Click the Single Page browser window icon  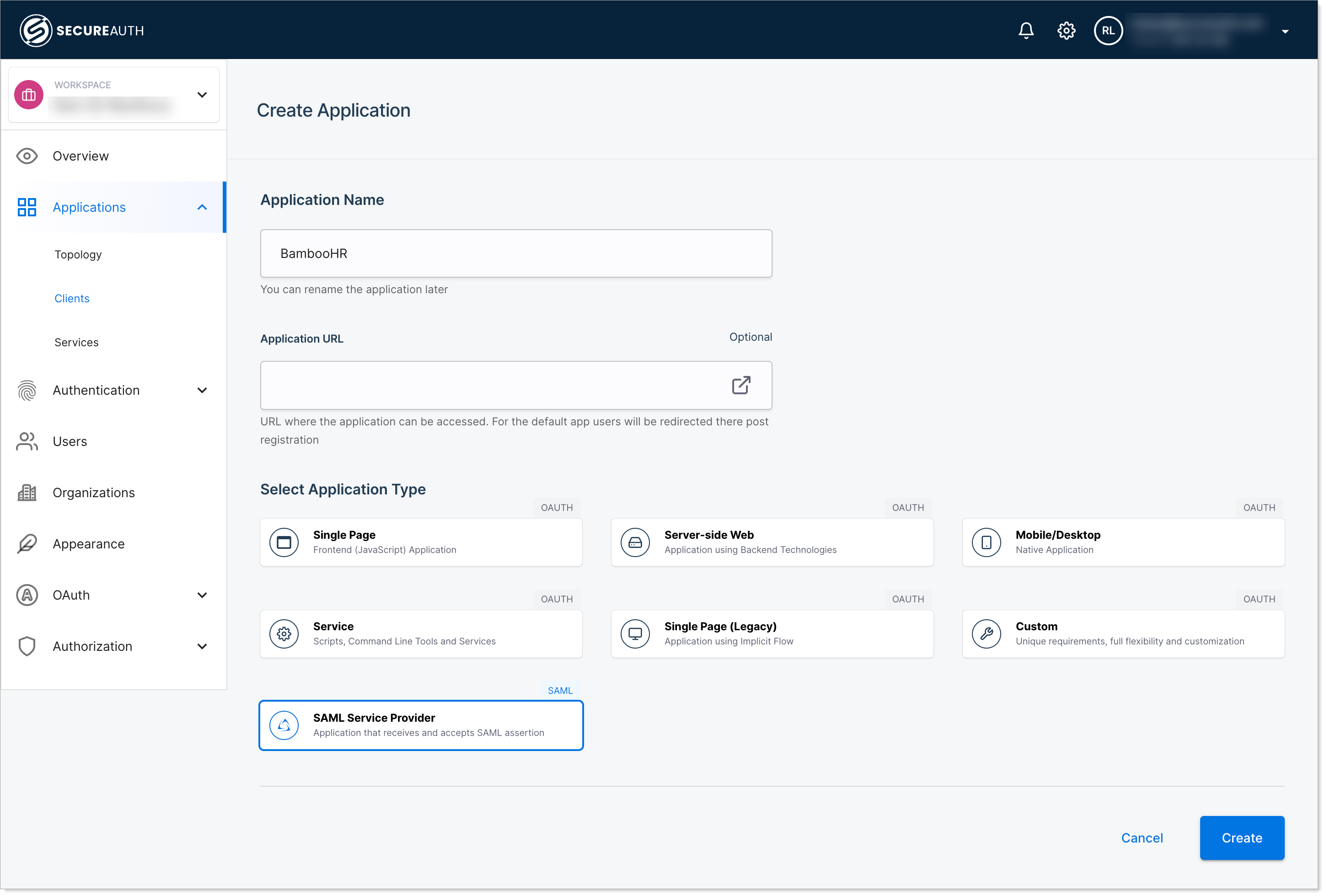[x=284, y=542]
